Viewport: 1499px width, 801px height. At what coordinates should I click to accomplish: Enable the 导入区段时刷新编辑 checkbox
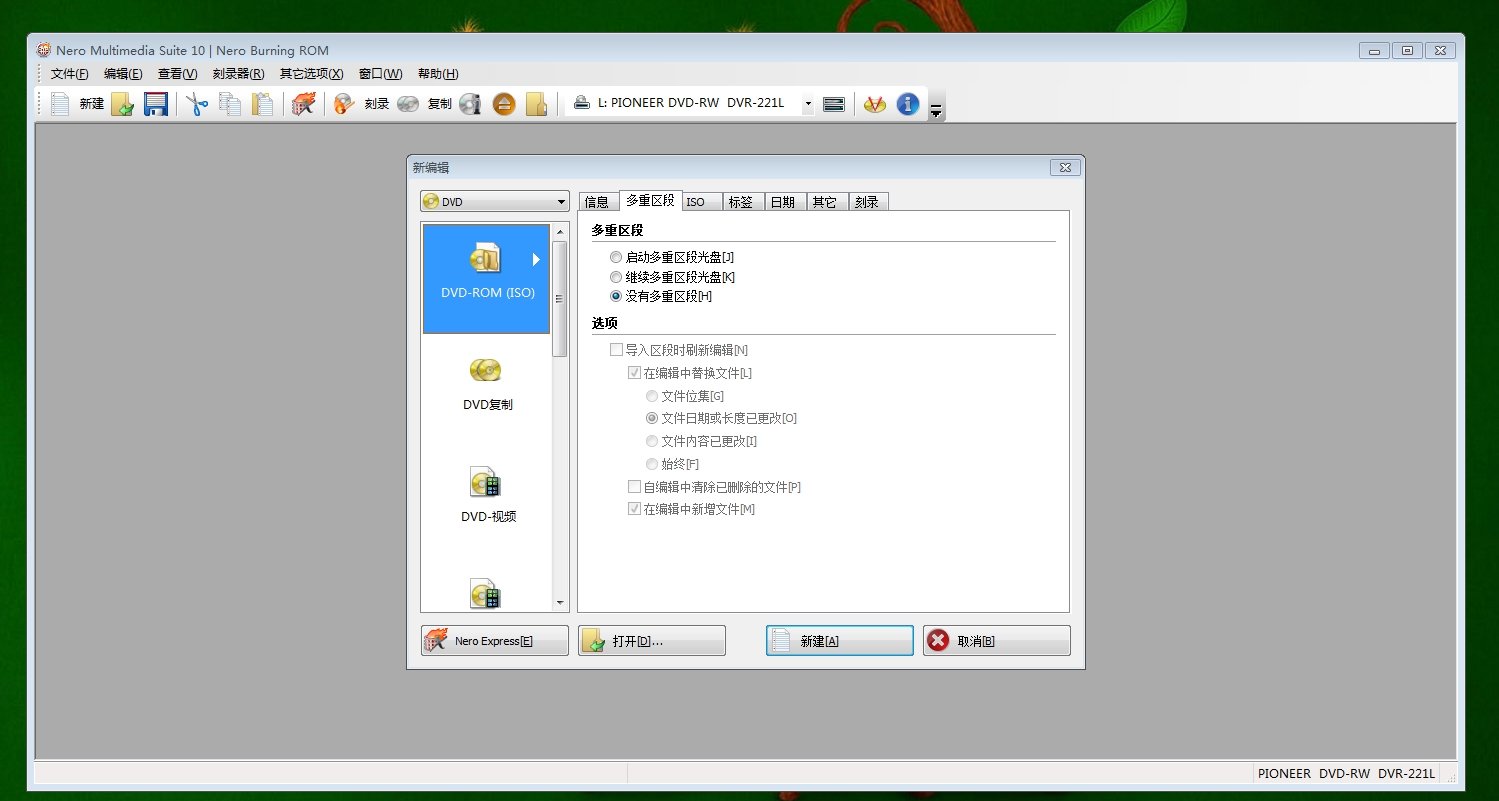pos(616,349)
